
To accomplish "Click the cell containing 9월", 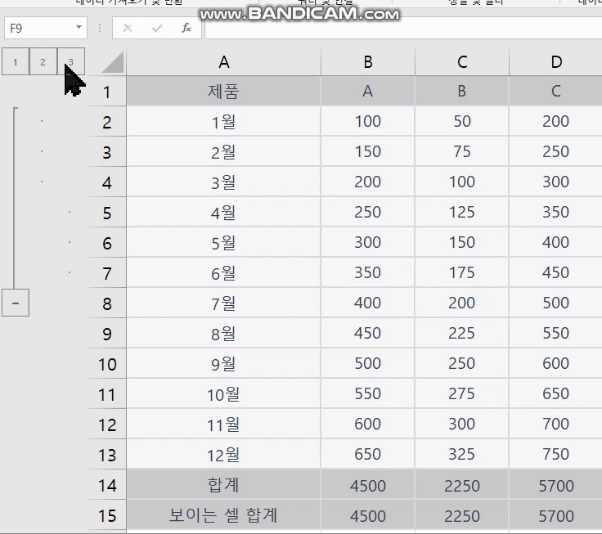I will coord(224,364).
